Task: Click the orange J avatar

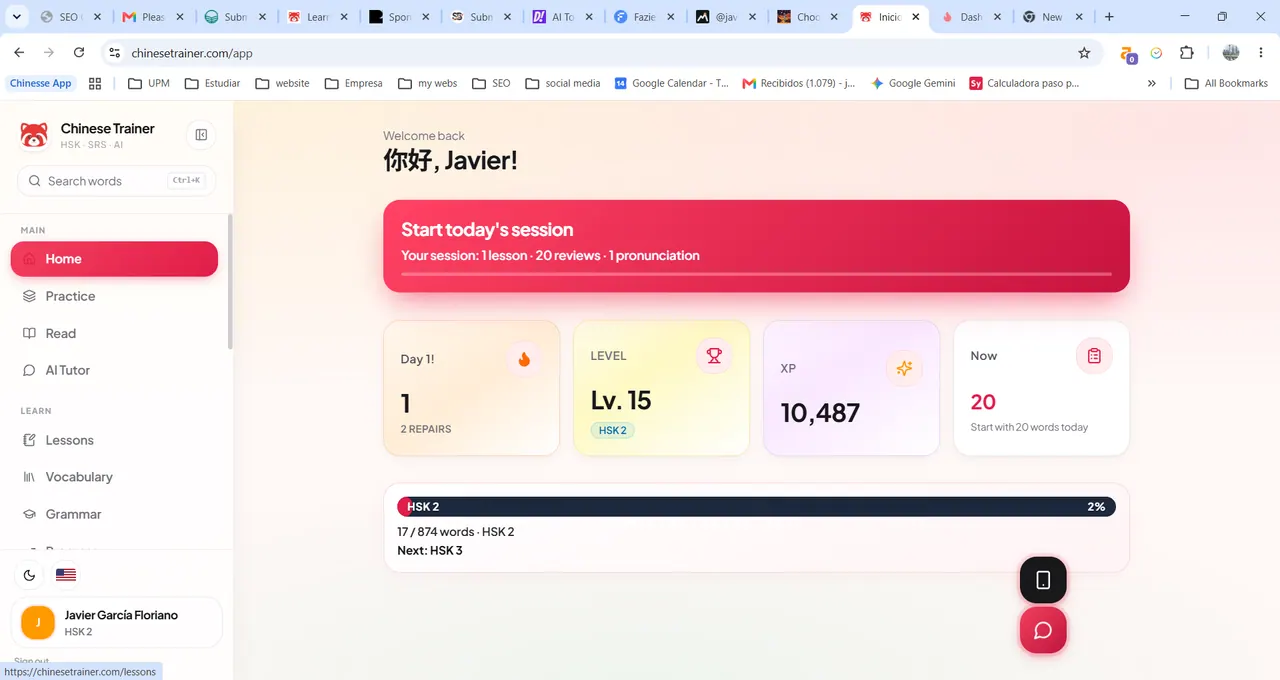Action: (38, 623)
